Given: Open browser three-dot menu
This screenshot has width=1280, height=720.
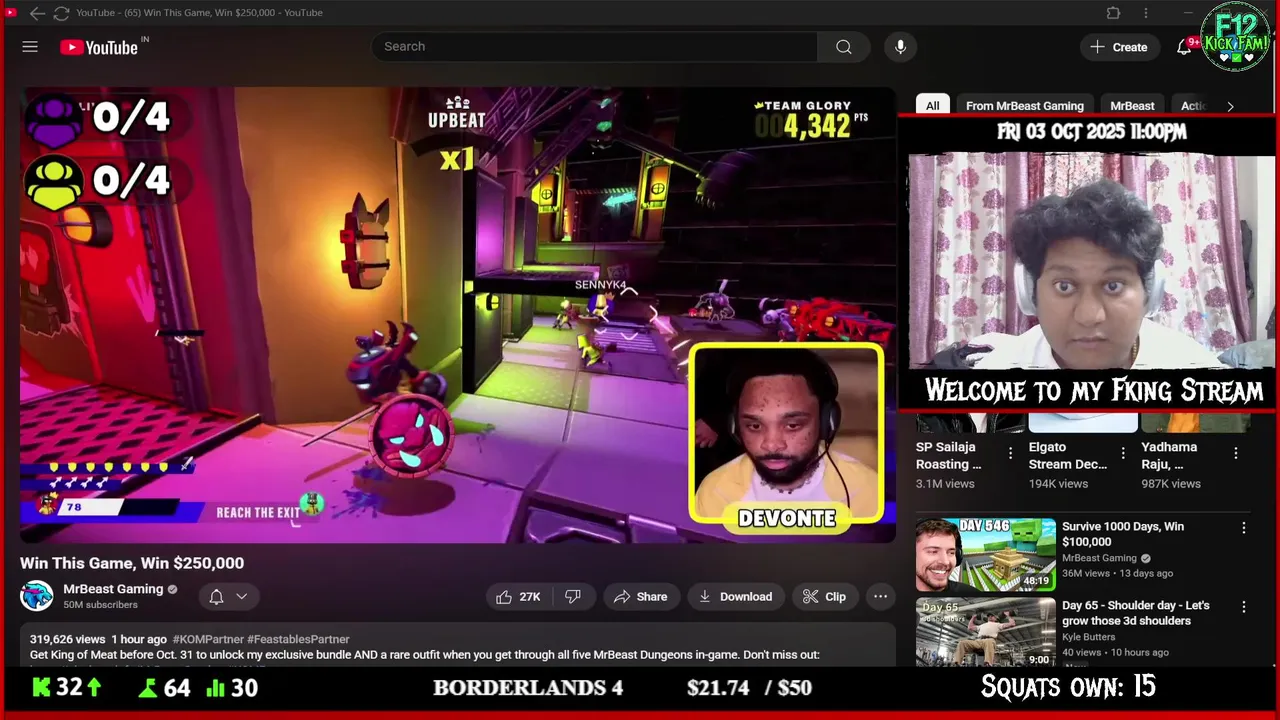Looking at the screenshot, I should [x=1146, y=13].
